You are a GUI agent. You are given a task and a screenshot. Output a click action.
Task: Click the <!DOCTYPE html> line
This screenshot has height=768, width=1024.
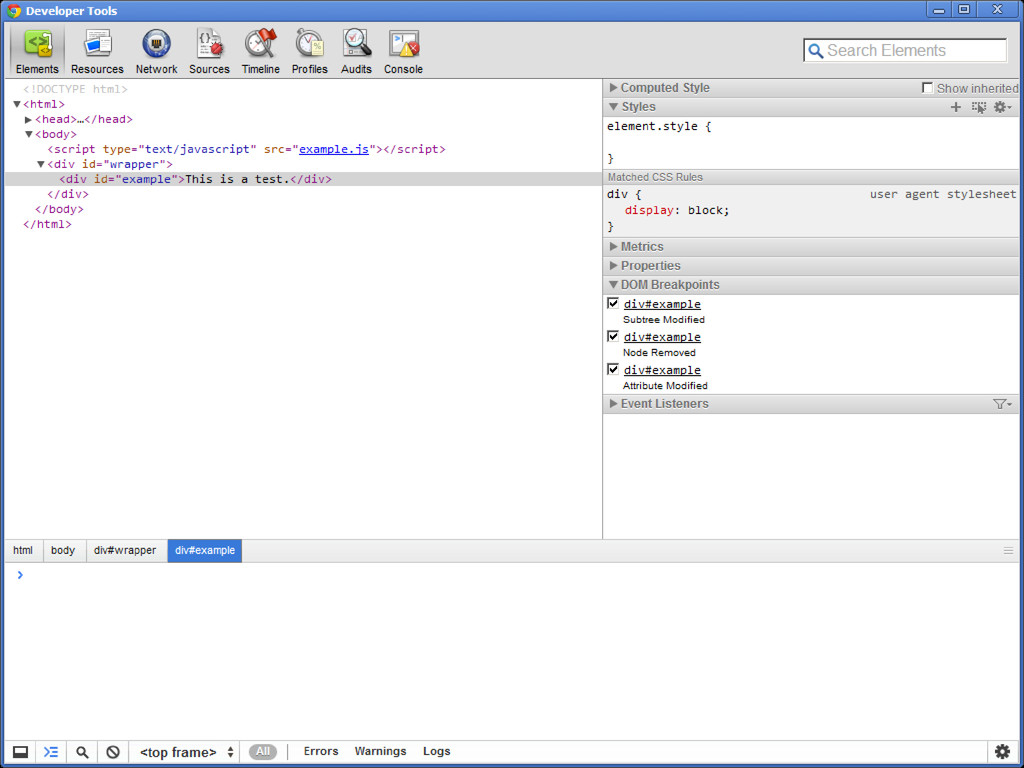pyautogui.click(x=75, y=89)
